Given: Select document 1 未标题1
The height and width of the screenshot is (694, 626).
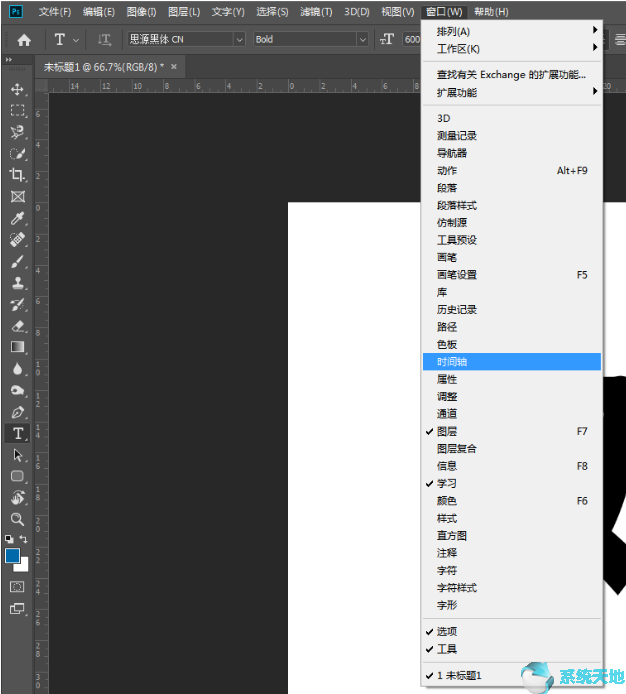Looking at the screenshot, I should [x=512, y=675].
